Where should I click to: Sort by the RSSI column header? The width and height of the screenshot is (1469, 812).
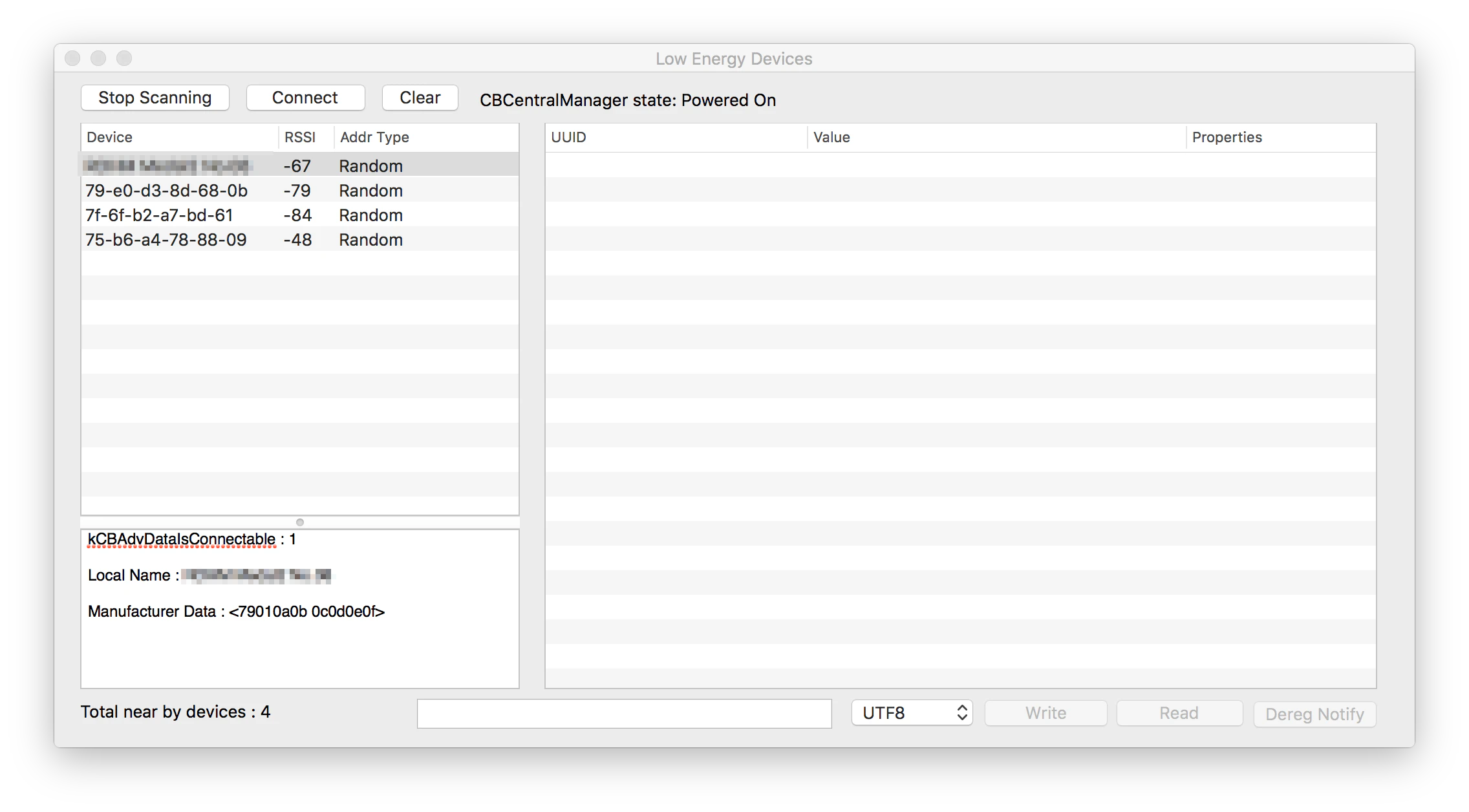click(x=306, y=137)
